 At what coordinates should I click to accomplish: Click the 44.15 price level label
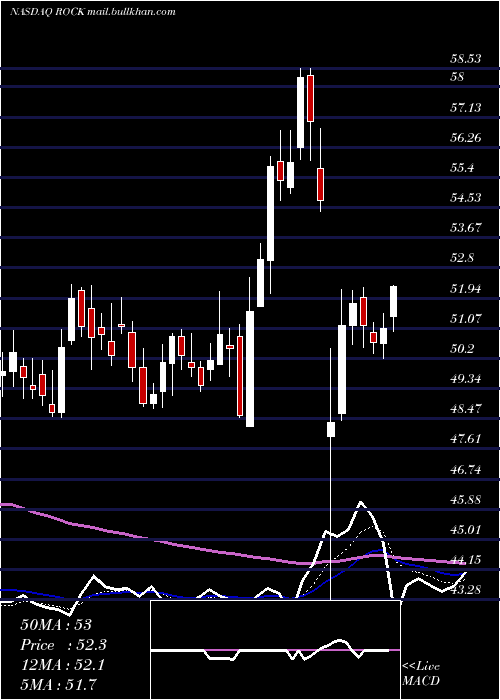tap(466, 560)
